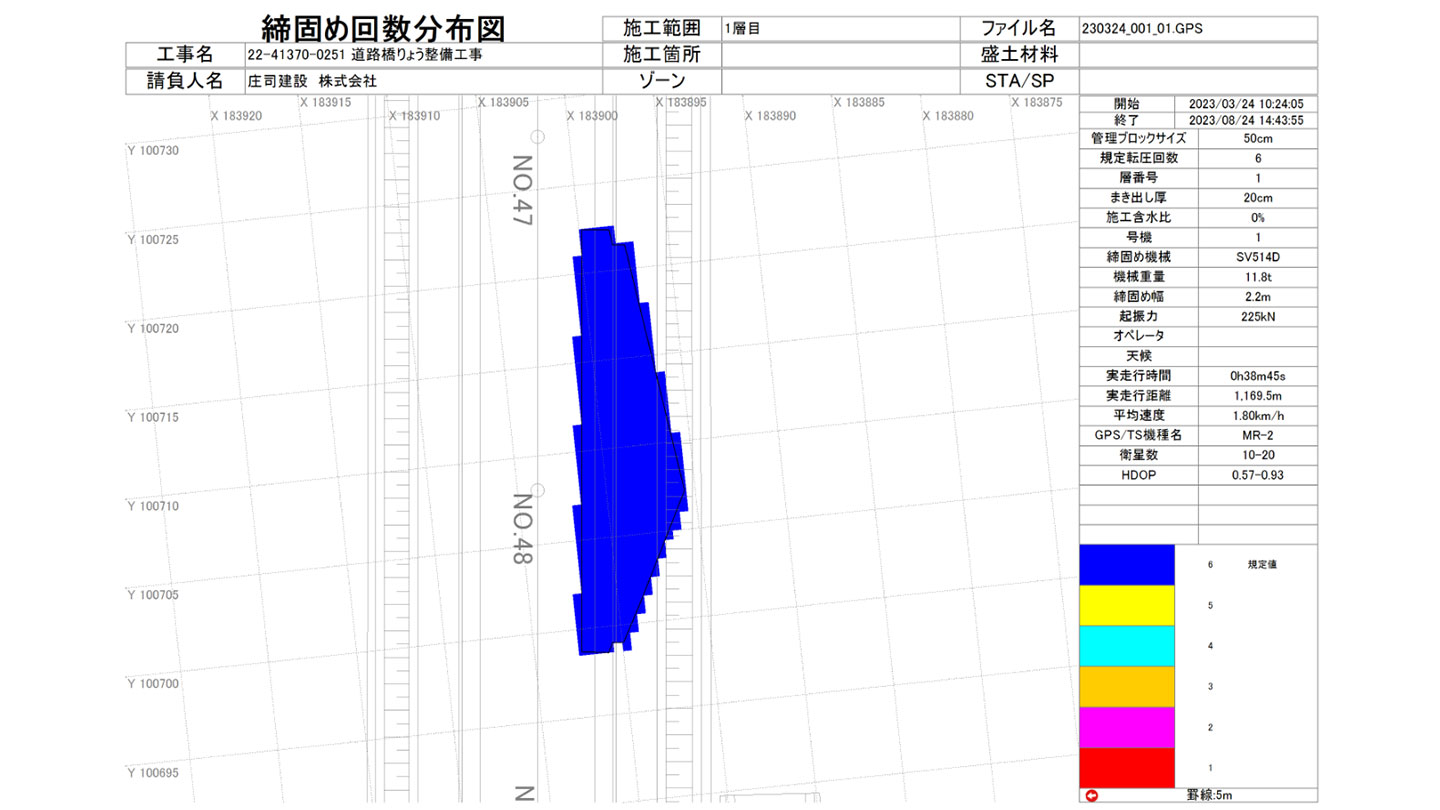Click the orange legend swatch for 3 passes

tap(1126, 686)
